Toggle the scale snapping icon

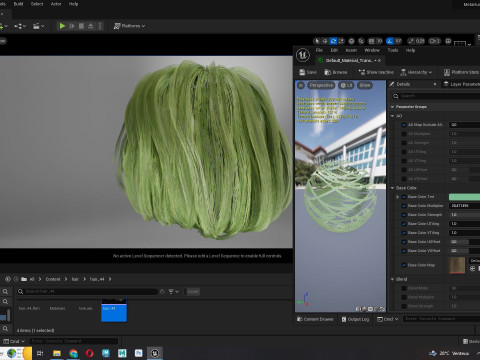[x=411, y=41]
